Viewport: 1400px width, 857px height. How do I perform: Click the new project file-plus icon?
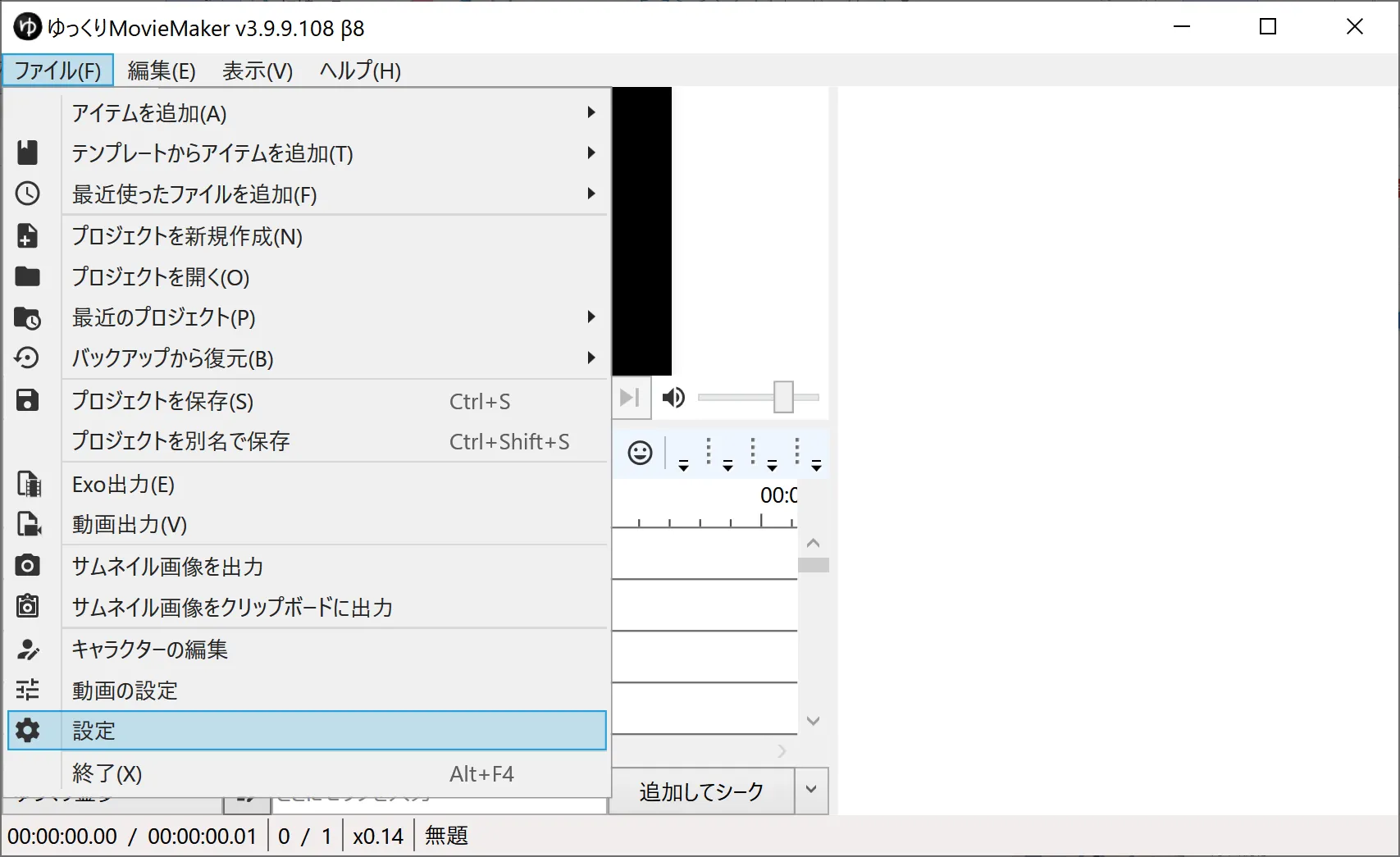pyautogui.click(x=28, y=235)
